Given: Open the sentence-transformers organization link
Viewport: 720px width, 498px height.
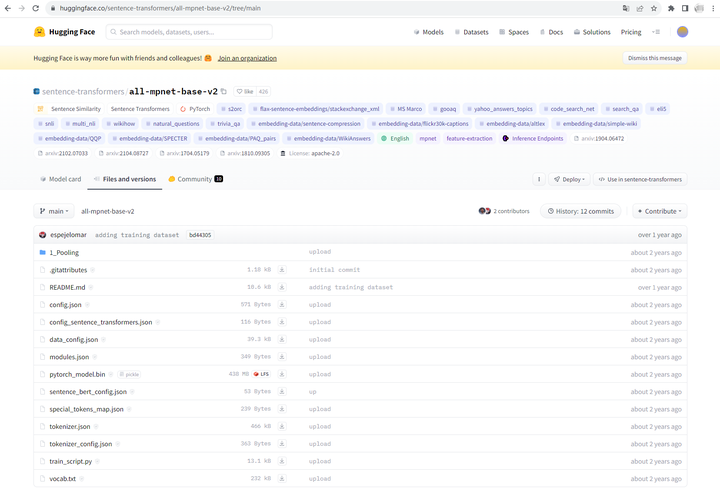Looking at the screenshot, I should [x=83, y=91].
